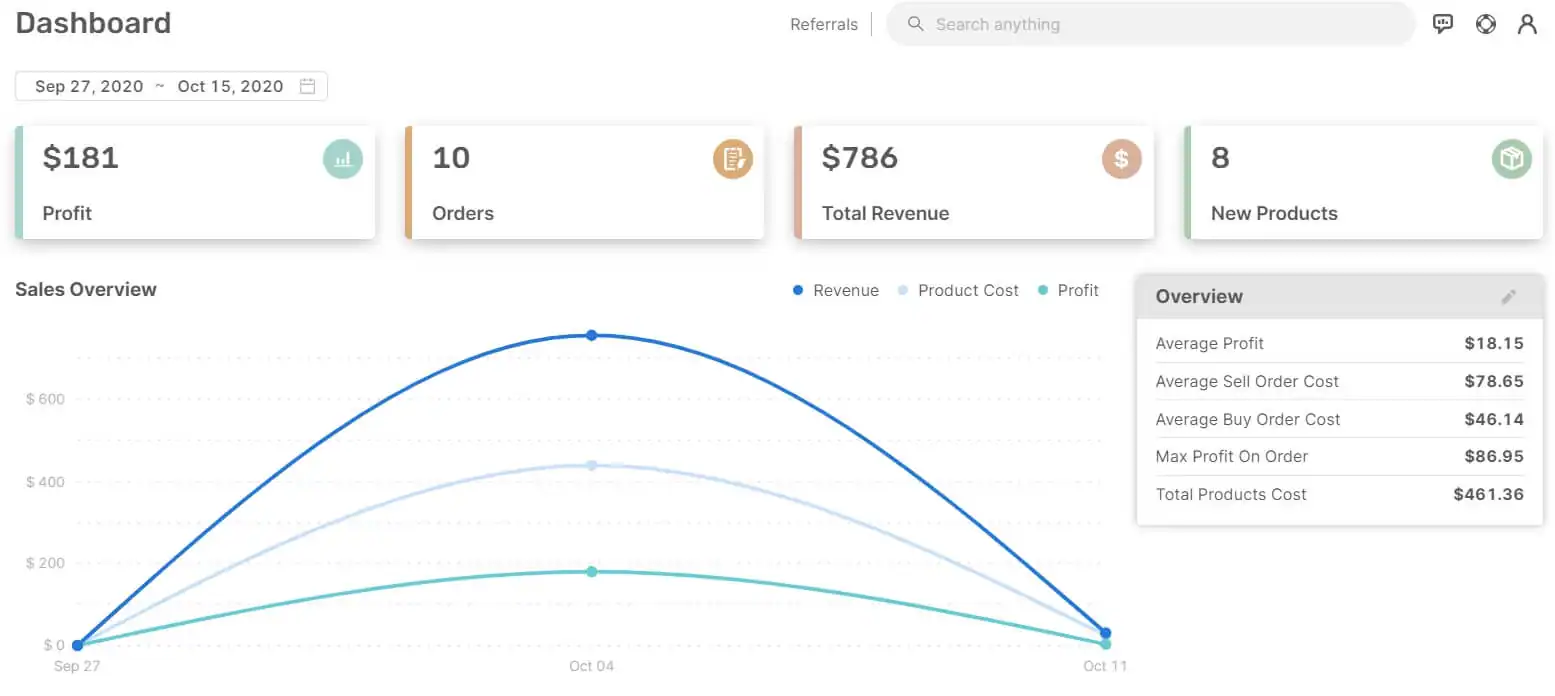This screenshot has height=696, width=1555.
Task: Toggle the Revenue series in the chart legend
Action: click(835, 290)
